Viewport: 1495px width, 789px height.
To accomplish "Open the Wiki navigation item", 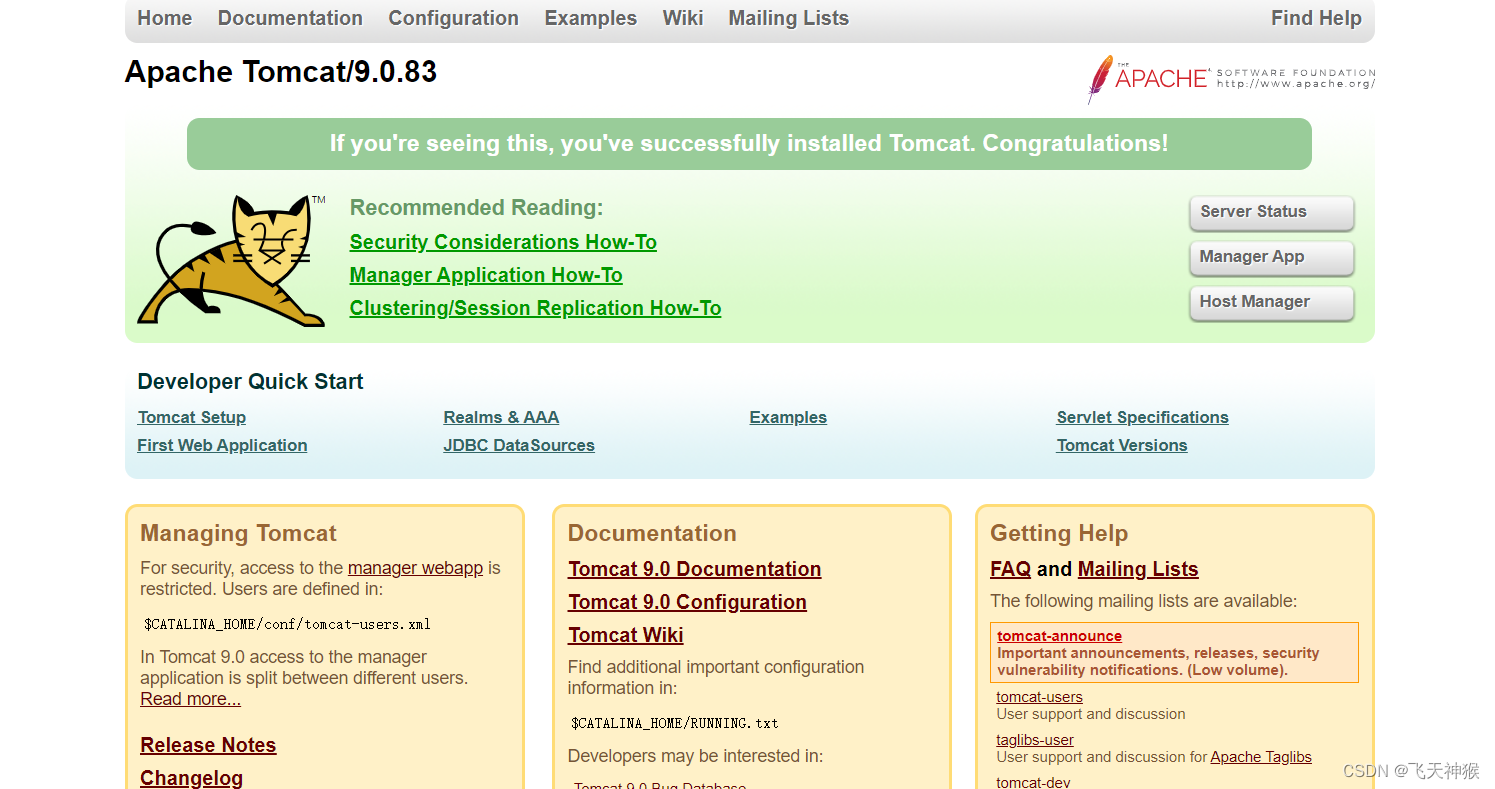I will point(683,18).
